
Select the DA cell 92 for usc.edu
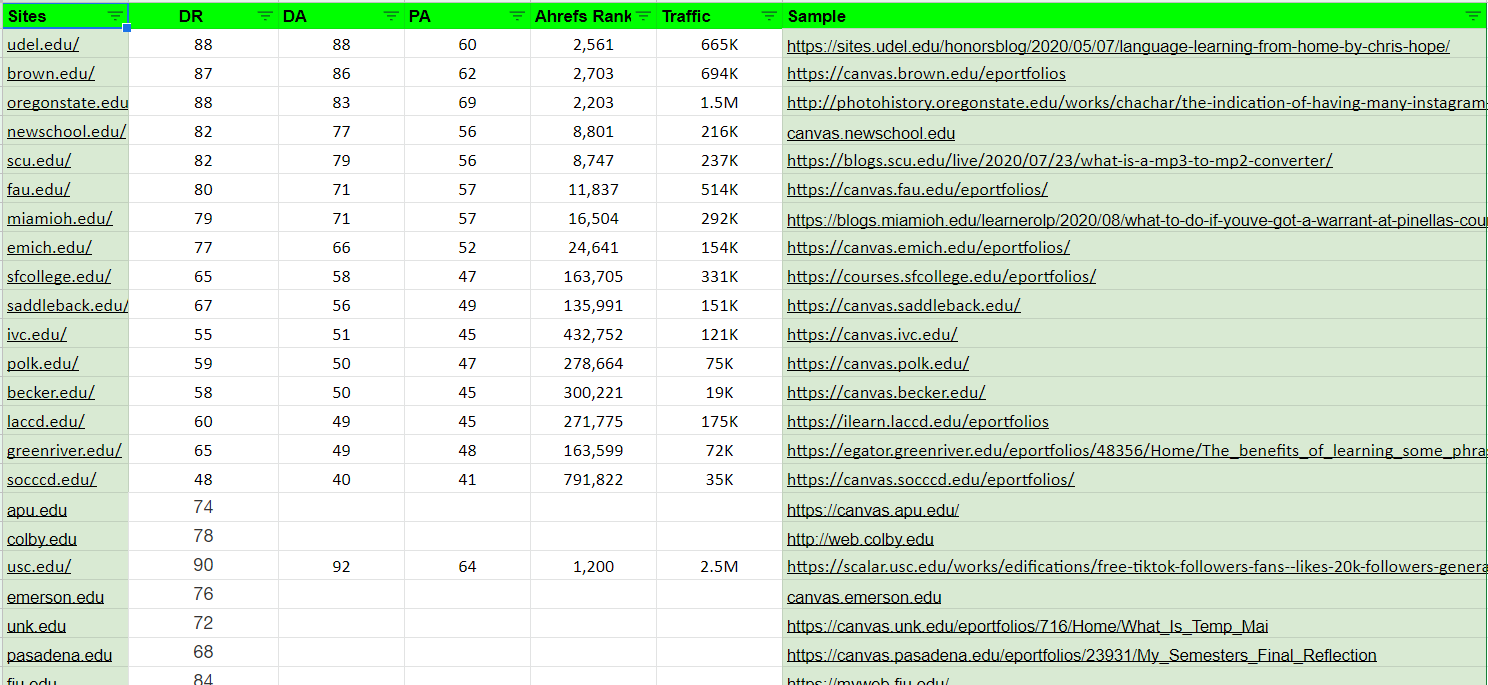(342, 567)
